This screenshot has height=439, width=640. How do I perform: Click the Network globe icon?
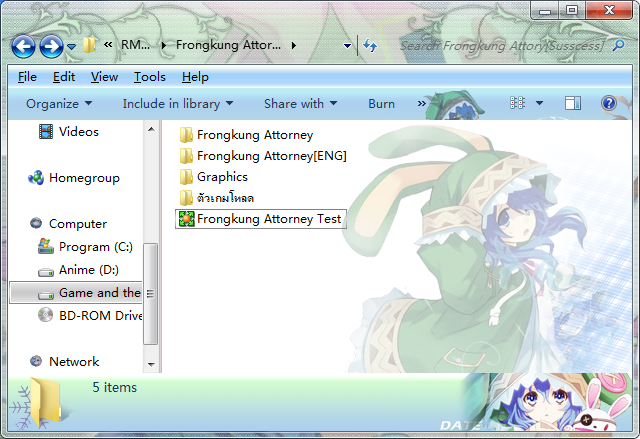36,361
